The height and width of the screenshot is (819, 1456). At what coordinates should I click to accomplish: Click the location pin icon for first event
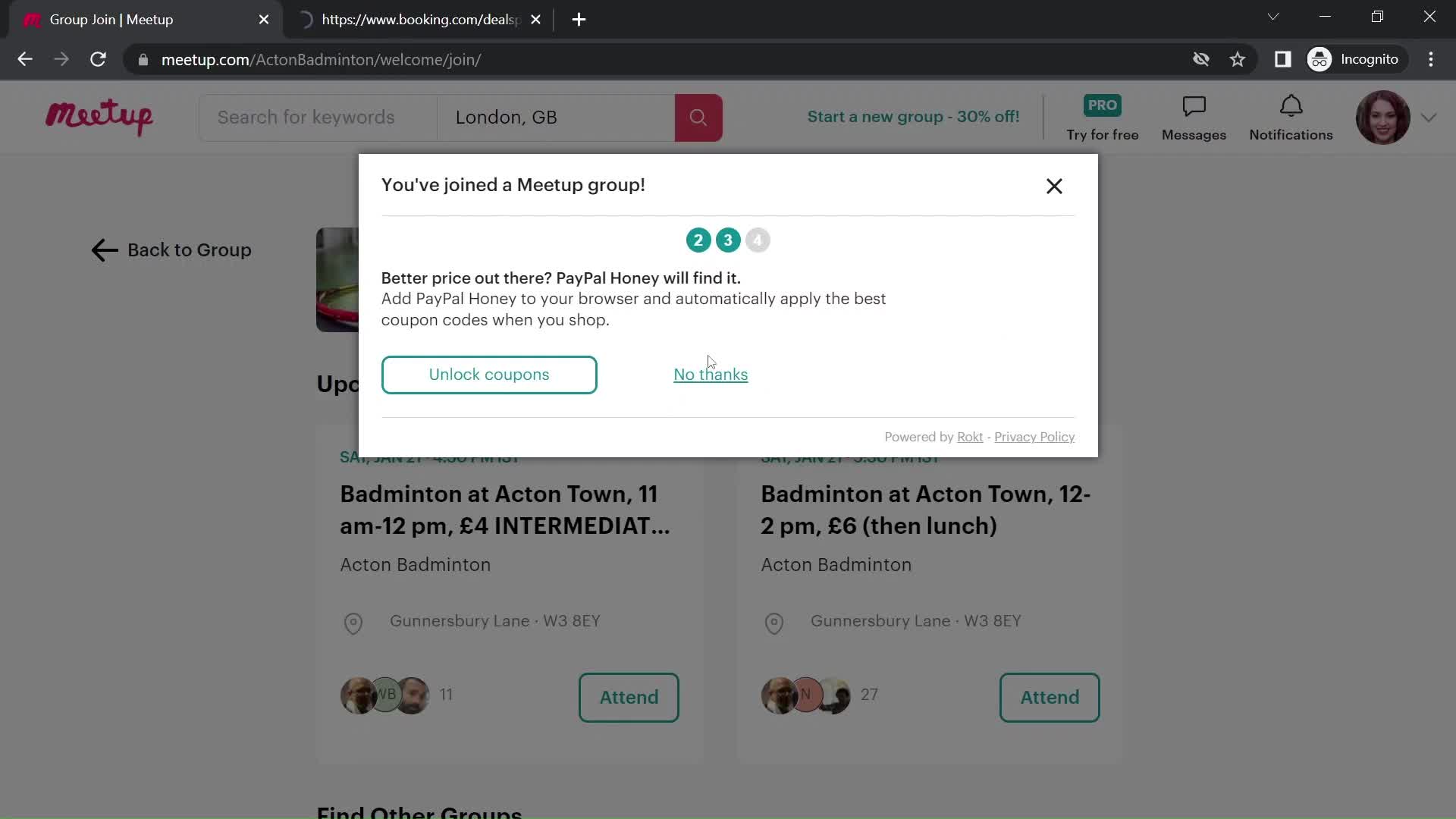click(x=353, y=622)
